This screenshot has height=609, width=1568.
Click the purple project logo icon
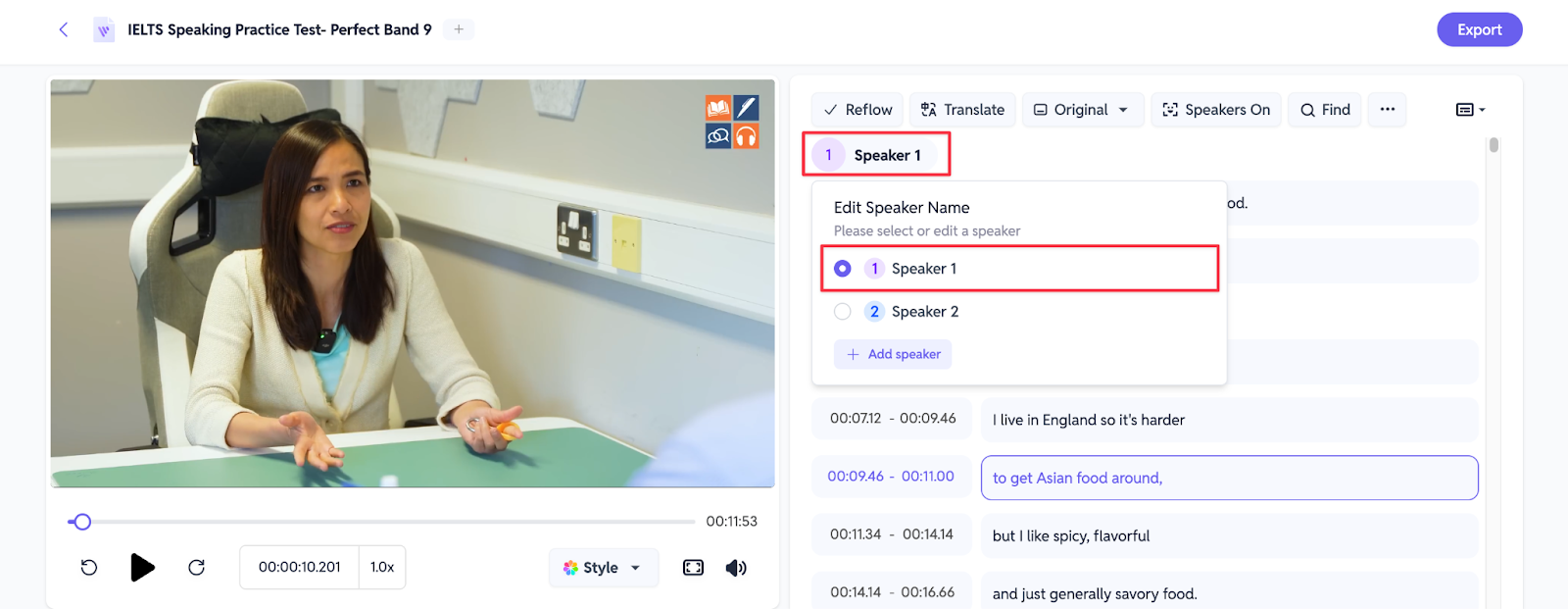click(104, 30)
